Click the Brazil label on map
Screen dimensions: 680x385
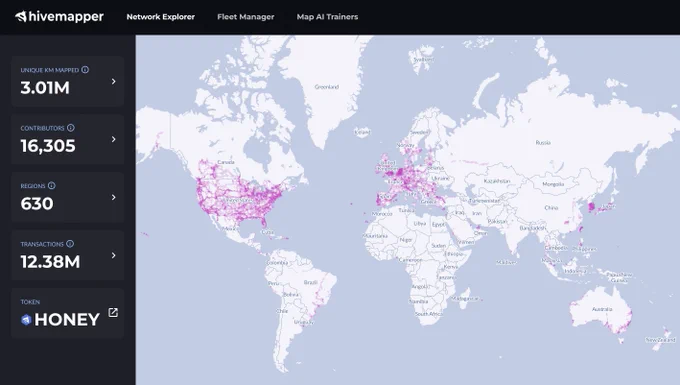point(311,282)
